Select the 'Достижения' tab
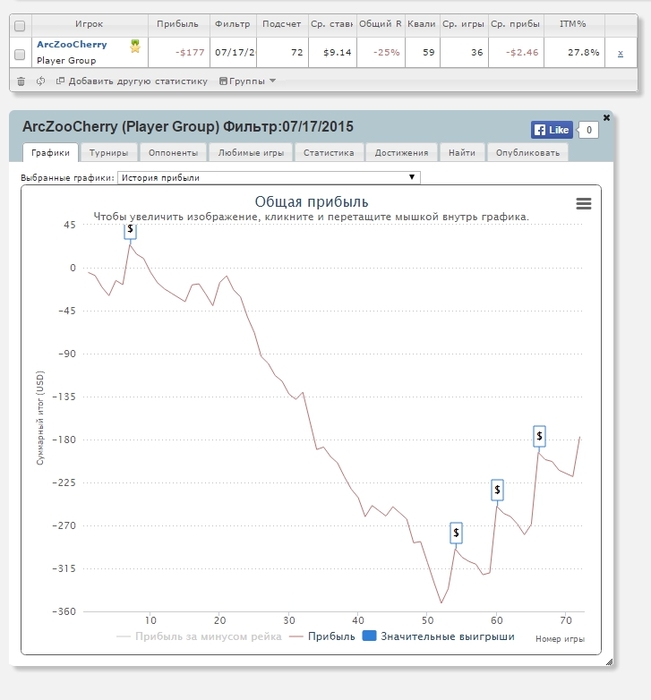This screenshot has width=651, height=700. coord(401,153)
